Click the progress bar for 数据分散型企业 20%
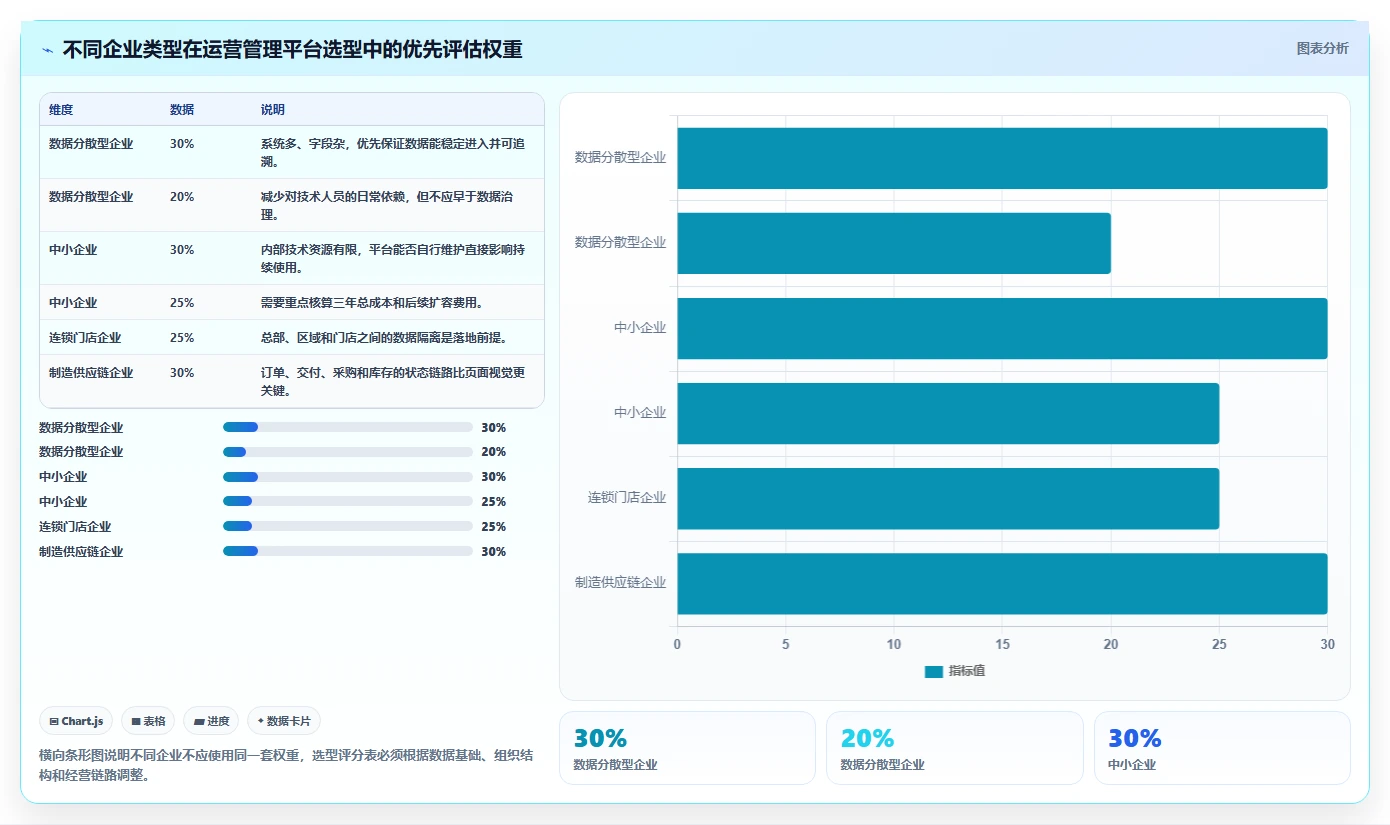This screenshot has height=825, width=1390. (x=348, y=452)
